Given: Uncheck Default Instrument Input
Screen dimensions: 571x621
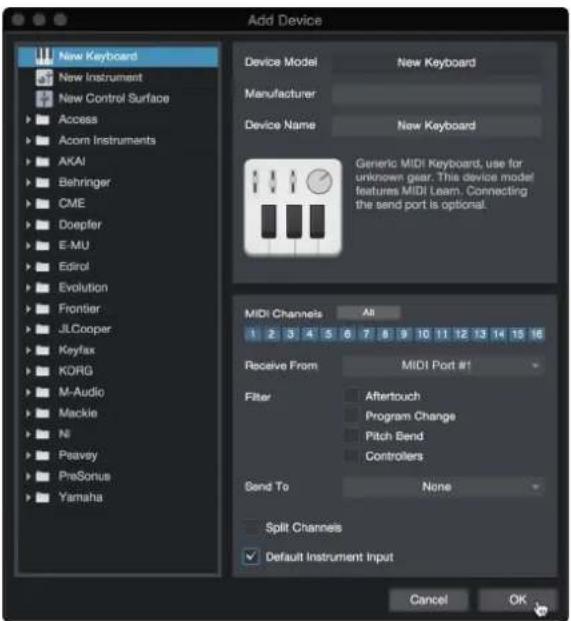Looking at the screenshot, I should pos(251,556).
